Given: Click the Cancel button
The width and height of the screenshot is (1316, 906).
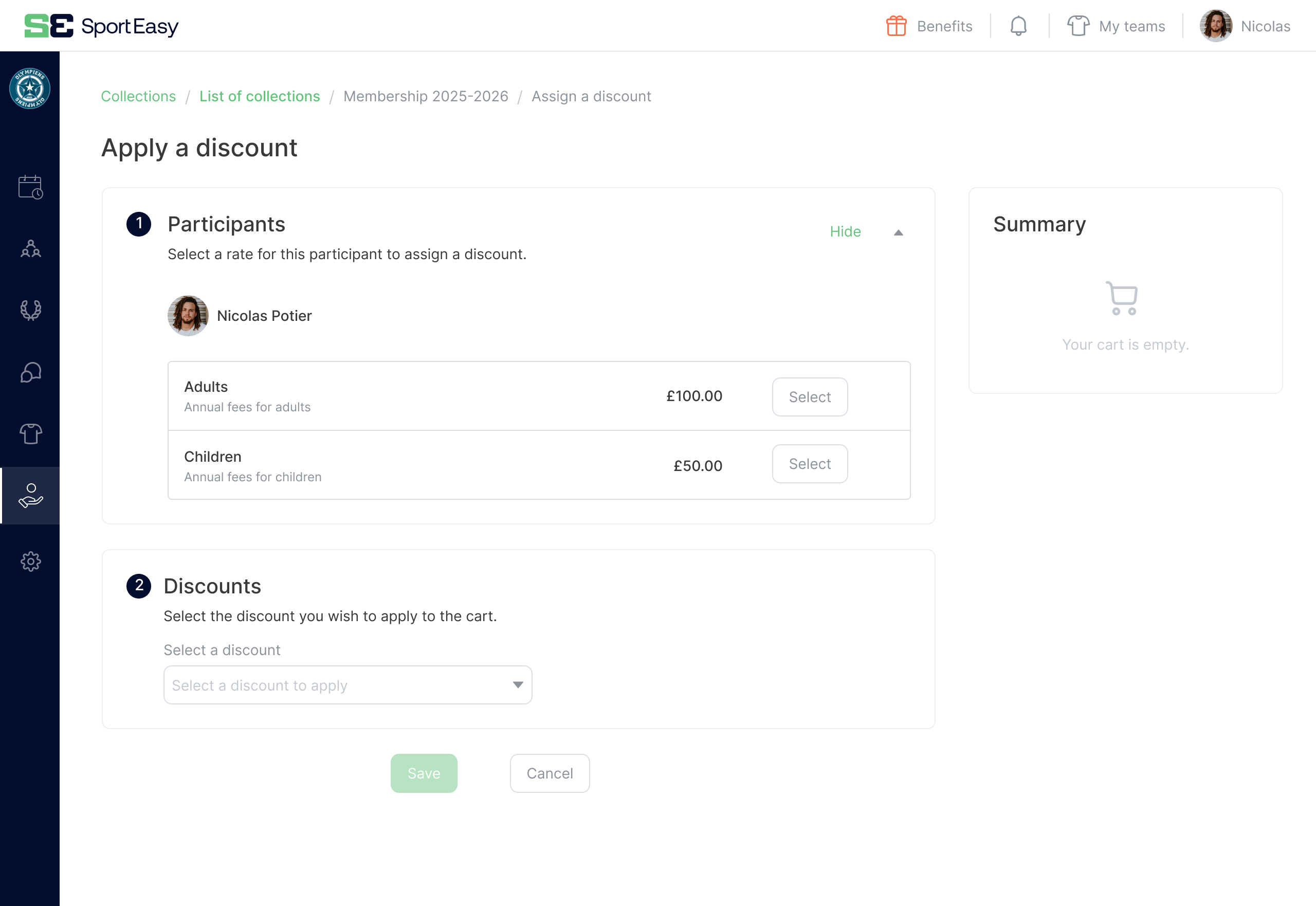Looking at the screenshot, I should tap(550, 773).
